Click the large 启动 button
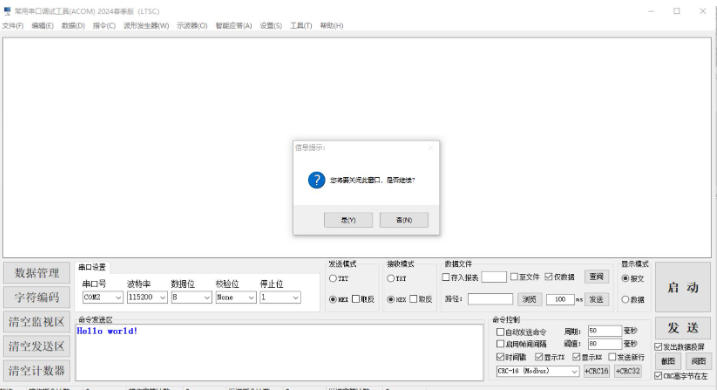Viewport: 717px width, 390px height. click(683, 287)
